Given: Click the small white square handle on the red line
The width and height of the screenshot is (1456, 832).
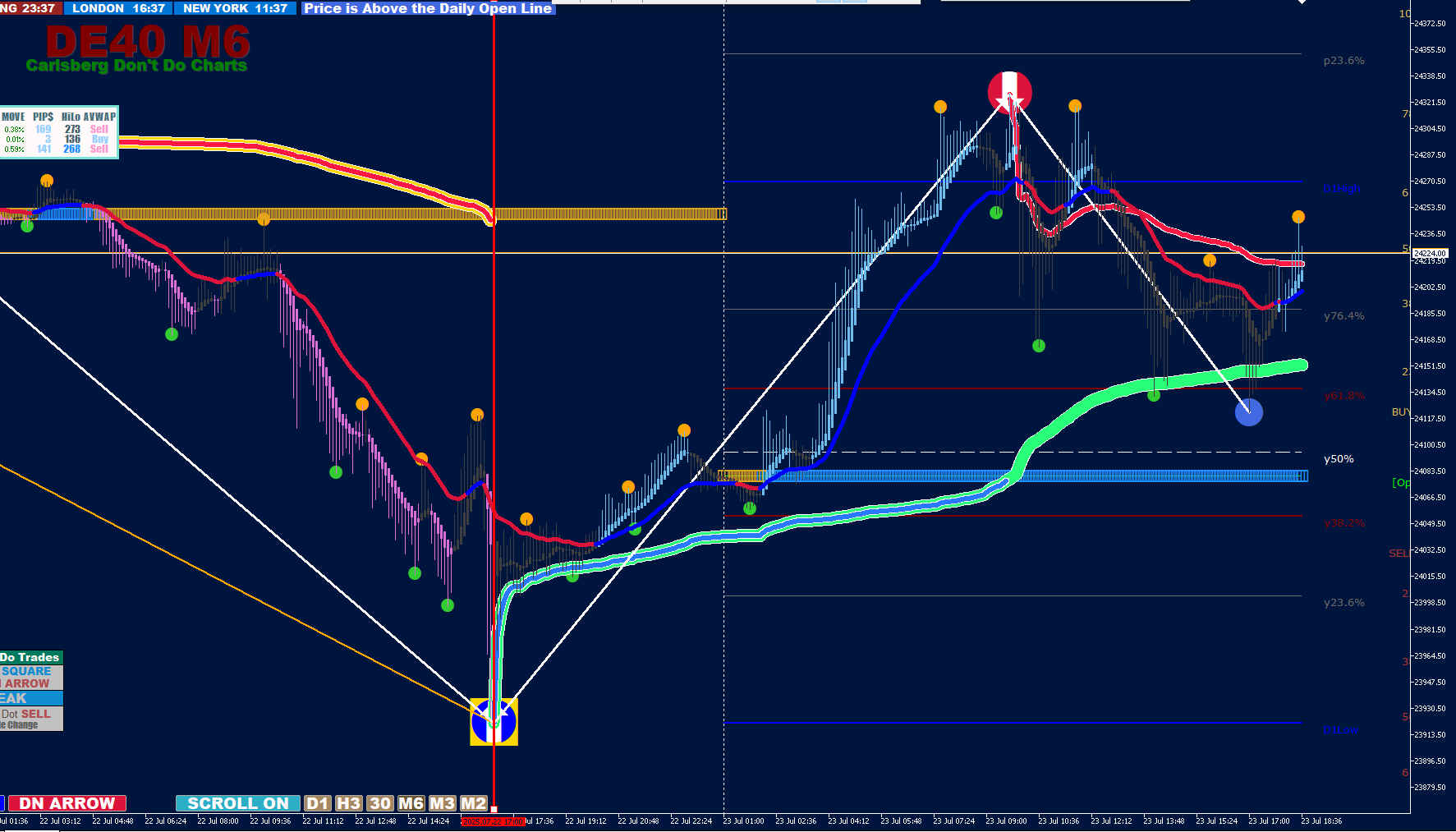Looking at the screenshot, I should (494, 810).
